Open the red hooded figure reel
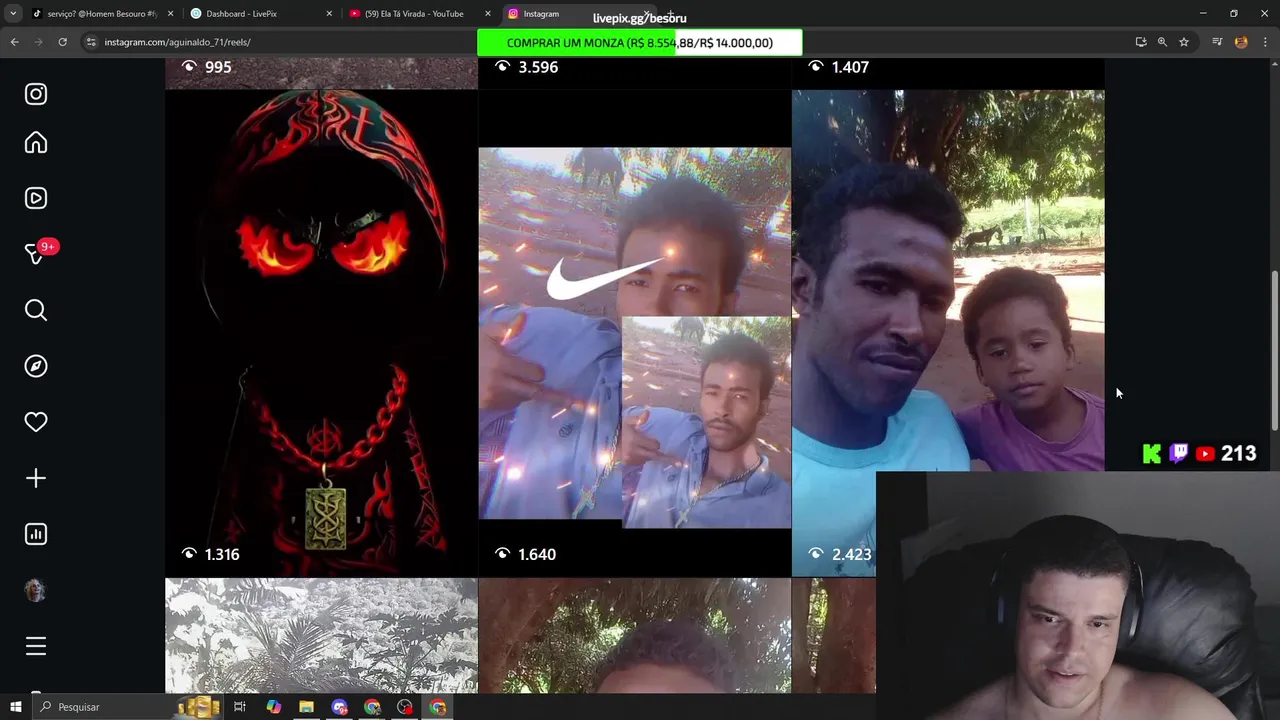Screen dimensions: 1280x720 tap(321, 333)
